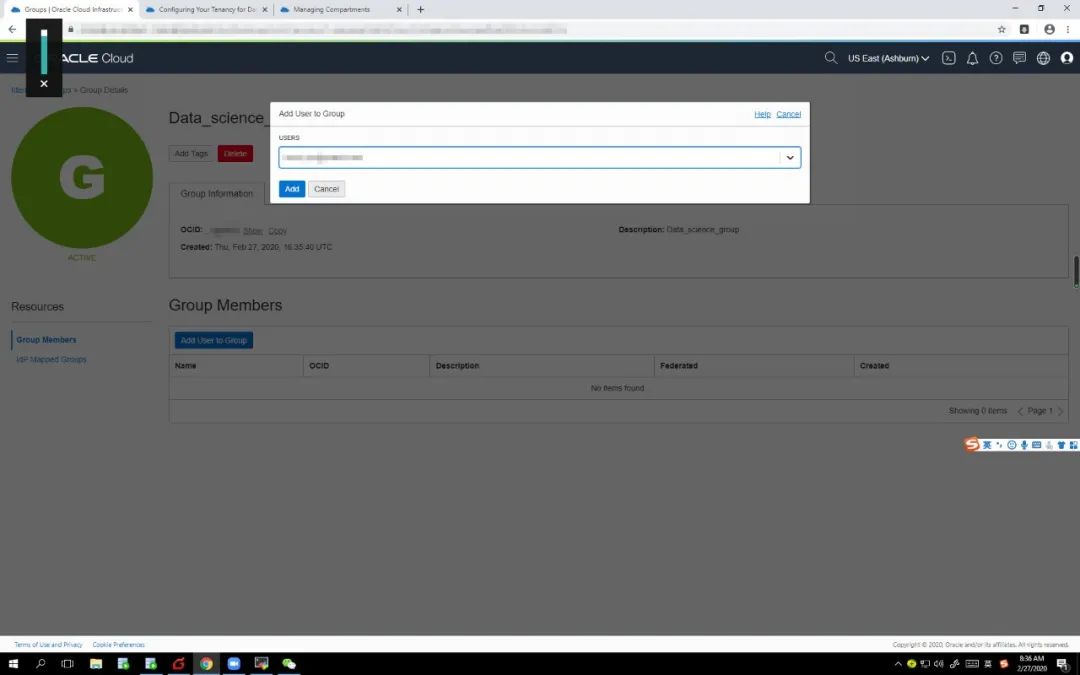Click the Cancel link in dialog header
Screen dimensions: 1080x675
[x=789, y=114]
